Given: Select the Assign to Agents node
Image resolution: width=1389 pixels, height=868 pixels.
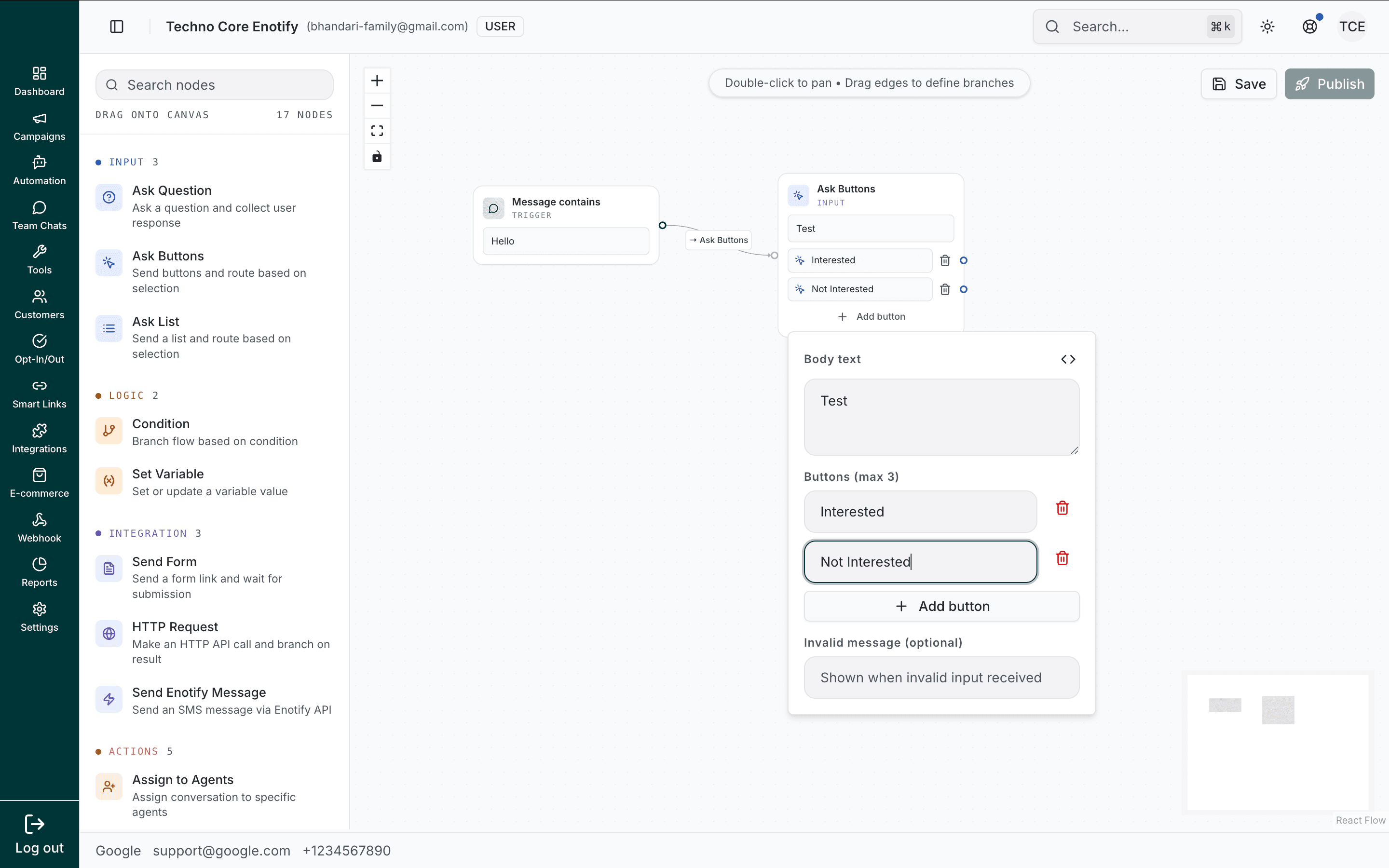Looking at the screenshot, I should coord(214,795).
